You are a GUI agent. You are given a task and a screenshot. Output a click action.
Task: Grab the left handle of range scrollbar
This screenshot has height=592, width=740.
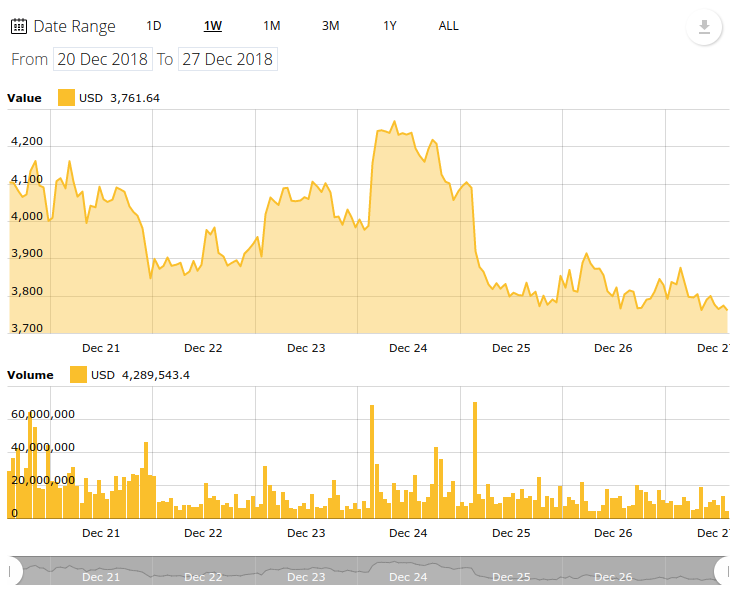(x=15, y=571)
